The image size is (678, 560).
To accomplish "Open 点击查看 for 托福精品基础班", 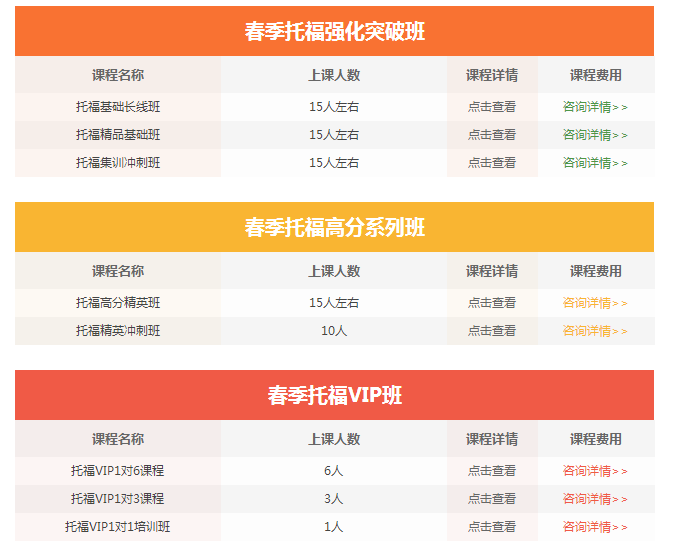I will [492, 135].
